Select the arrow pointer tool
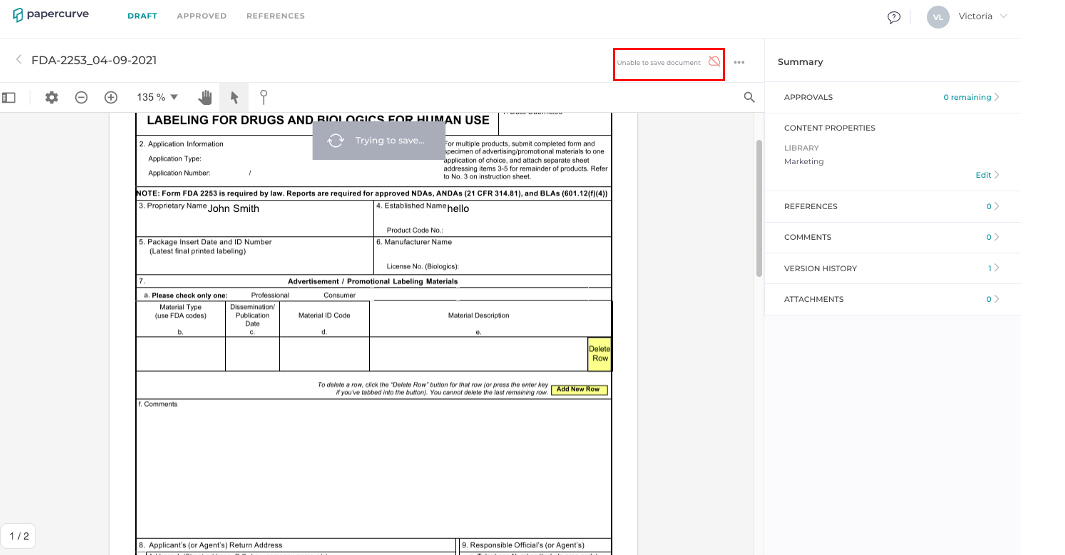This screenshot has width=1065, height=555. [x=234, y=98]
